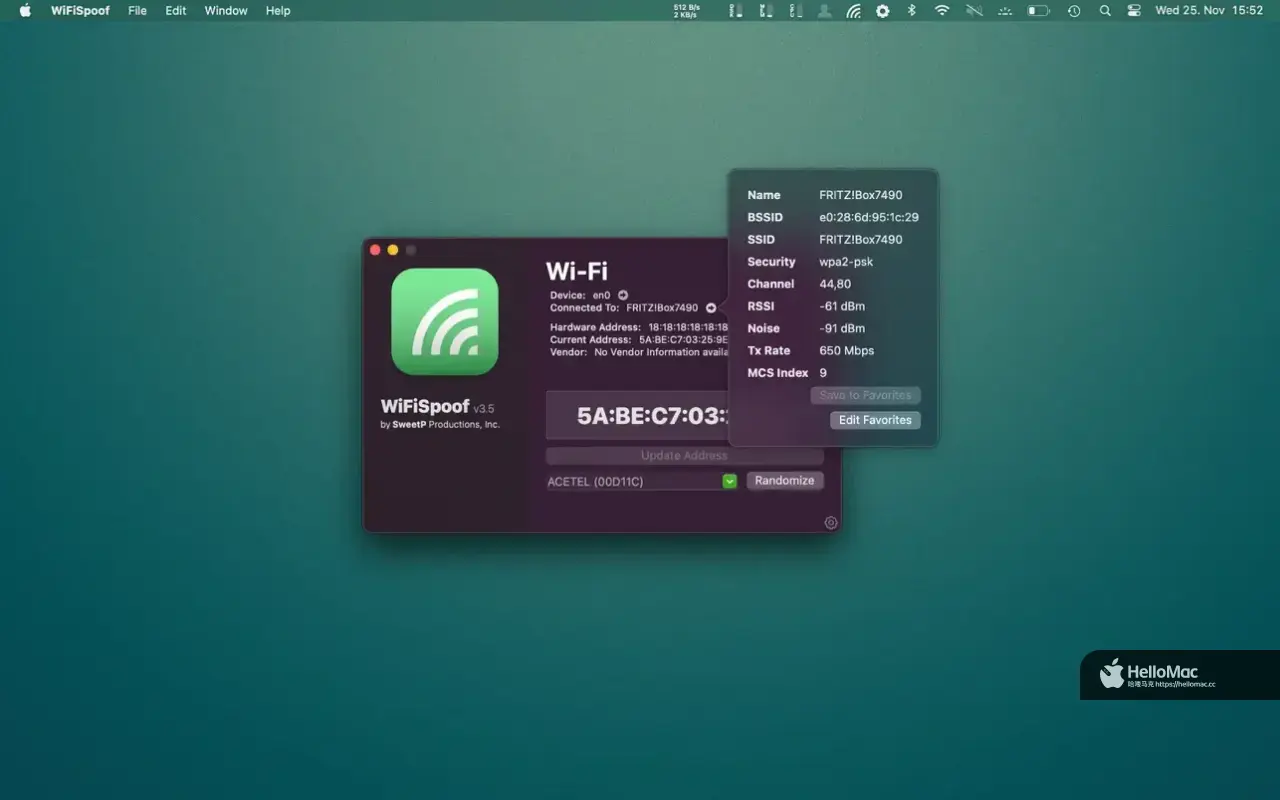
Task: Open the Wi-Fi status menu in menu bar
Action: pos(942,11)
